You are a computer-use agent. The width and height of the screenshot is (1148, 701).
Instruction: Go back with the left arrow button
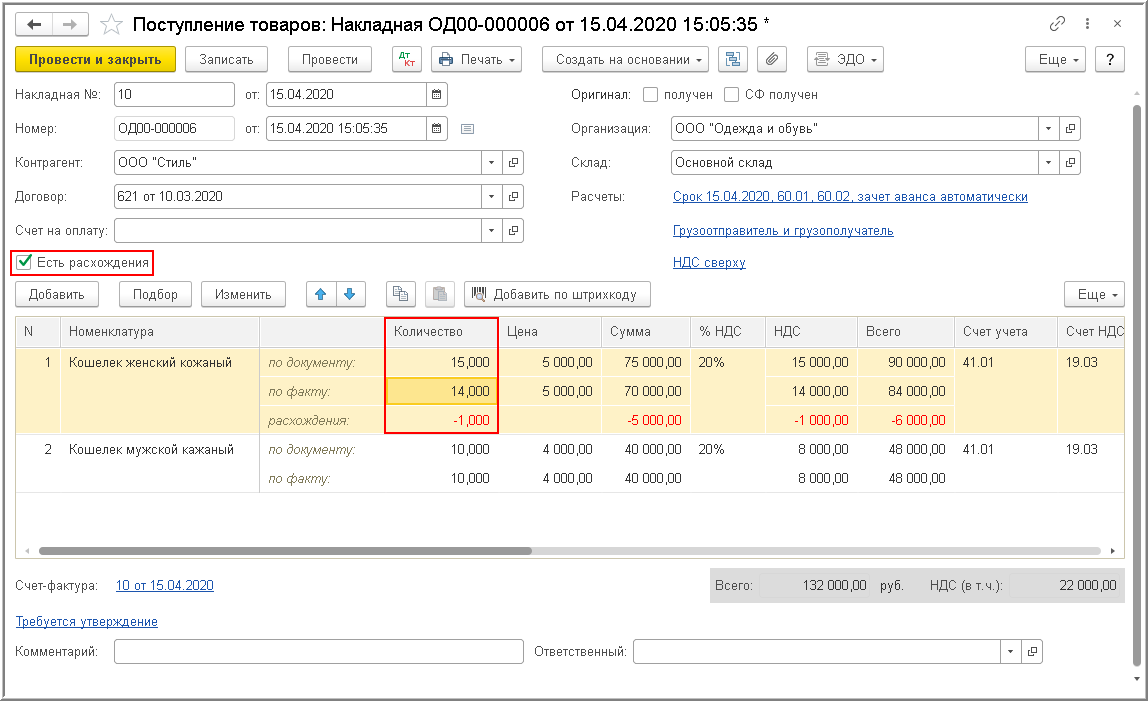[34, 24]
